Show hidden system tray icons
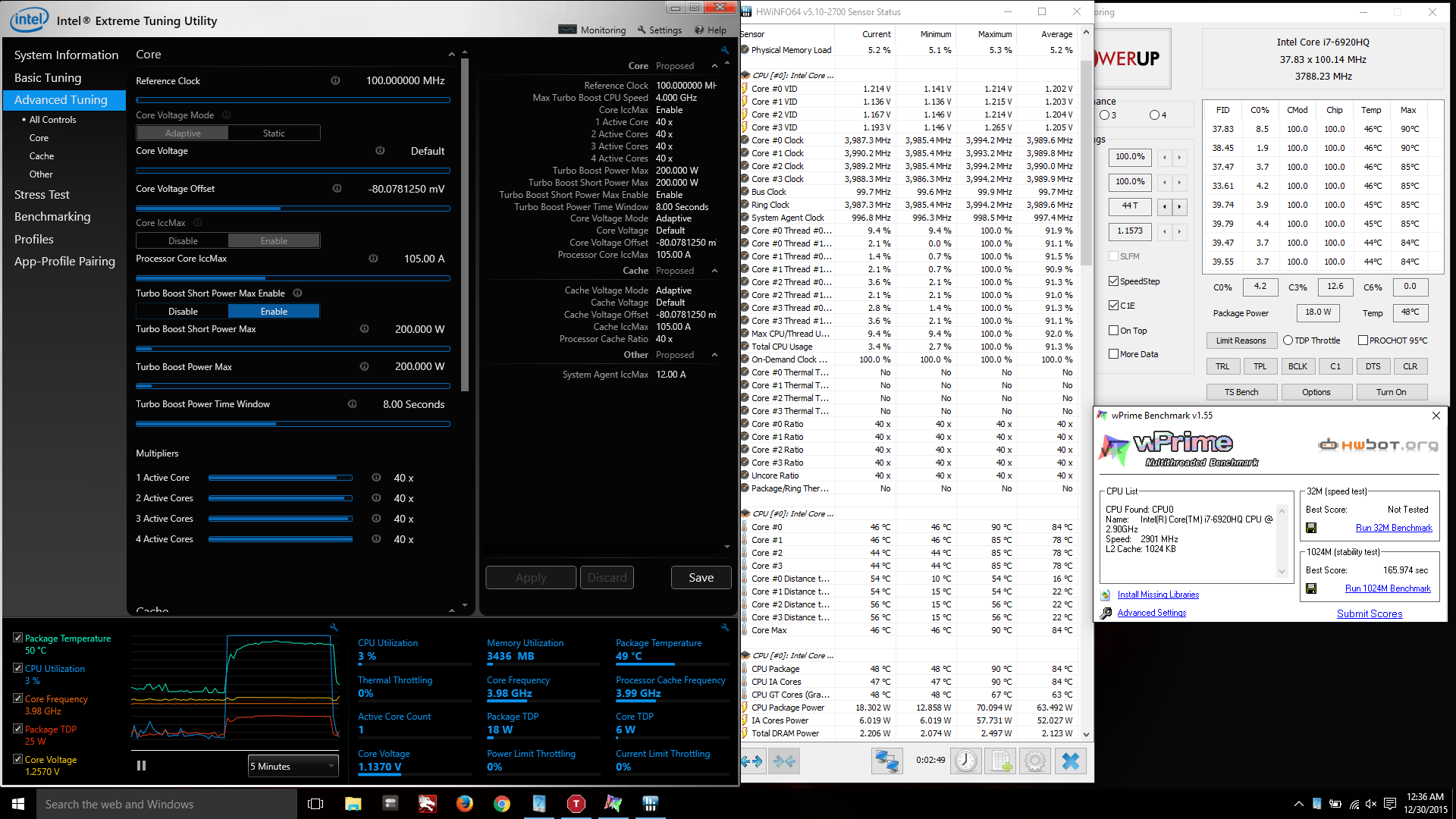Screen dimensions: 1456x819 (1298, 804)
